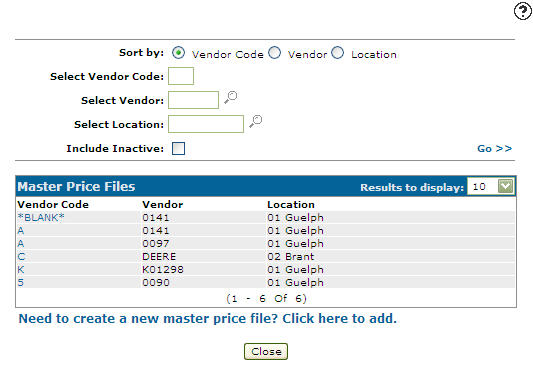Viewport: 533px width, 374px height.
Task: Choose Location sort radio button
Action: coord(338,53)
